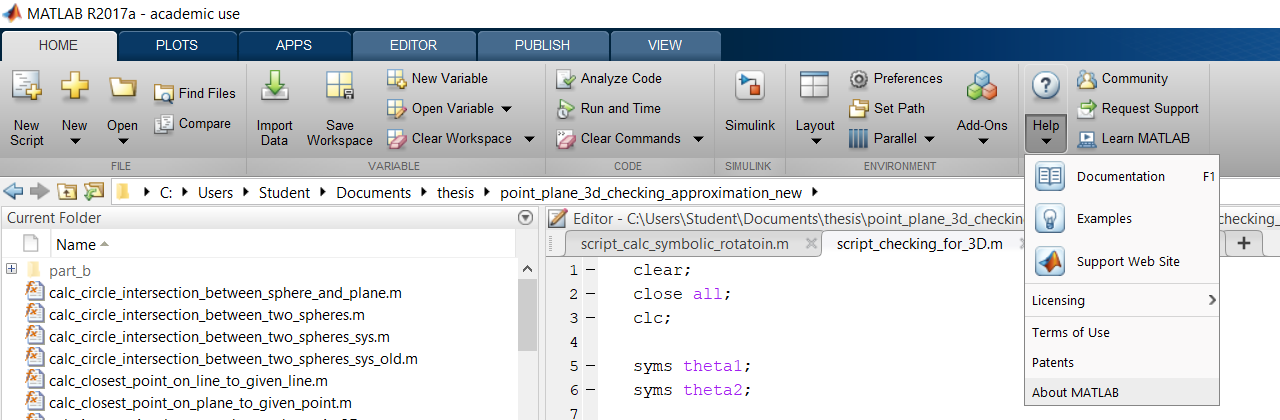Click line 1 clear; in editor
The width and height of the screenshot is (1280, 420).
point(662,270)
